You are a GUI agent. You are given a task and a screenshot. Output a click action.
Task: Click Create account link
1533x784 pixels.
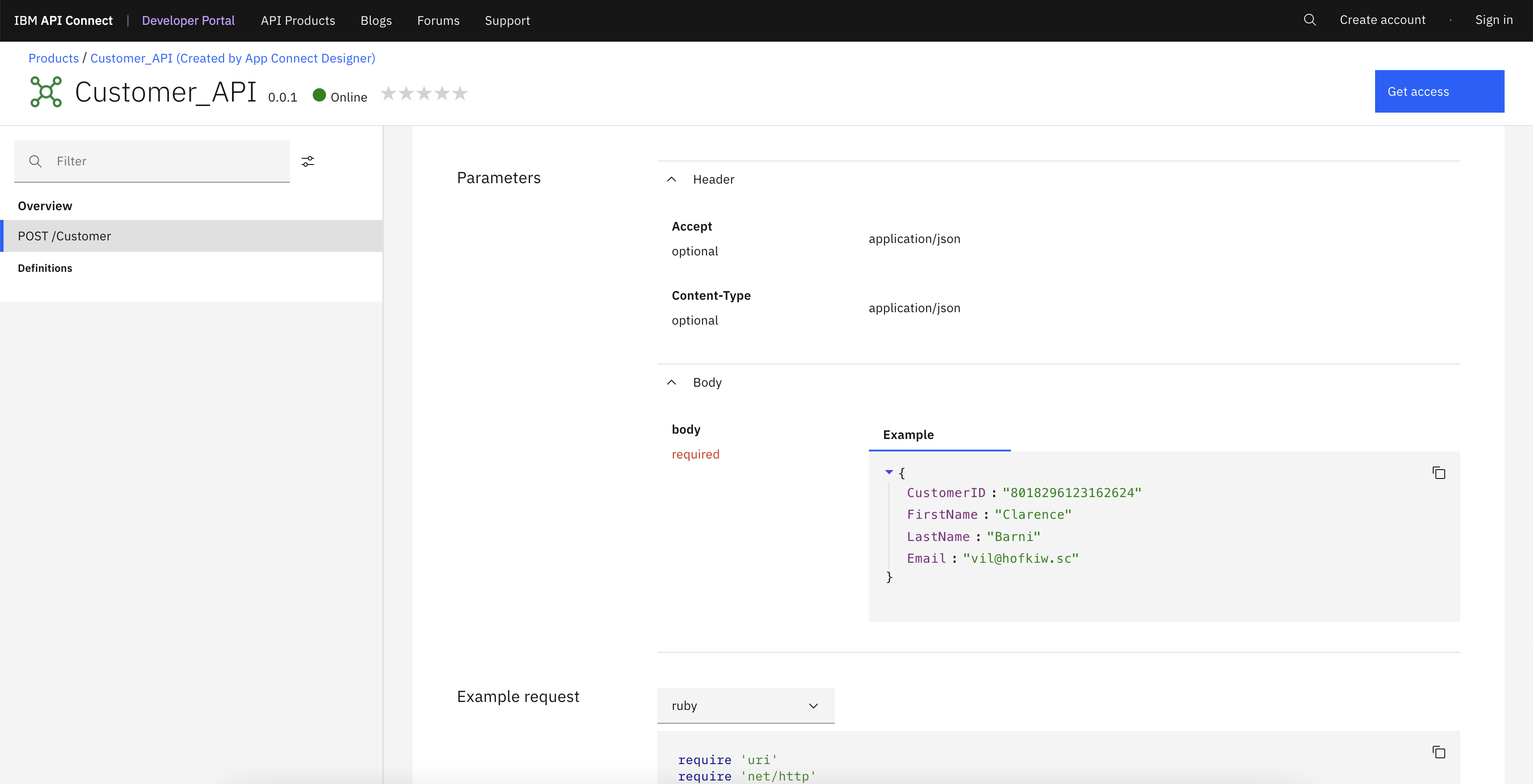(1383, 20)
